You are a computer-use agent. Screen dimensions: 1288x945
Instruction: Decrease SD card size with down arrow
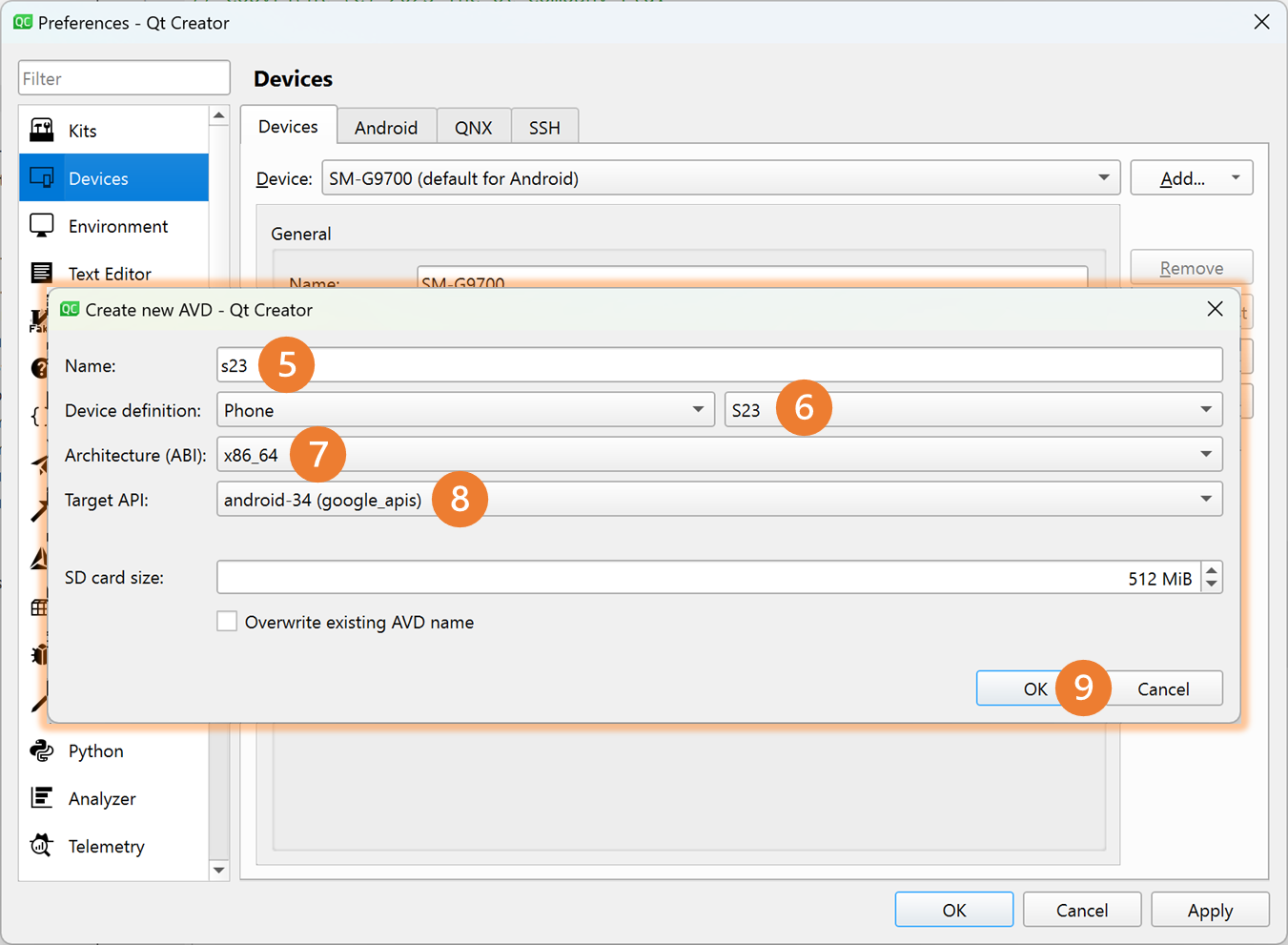(x=1212, y=584)
